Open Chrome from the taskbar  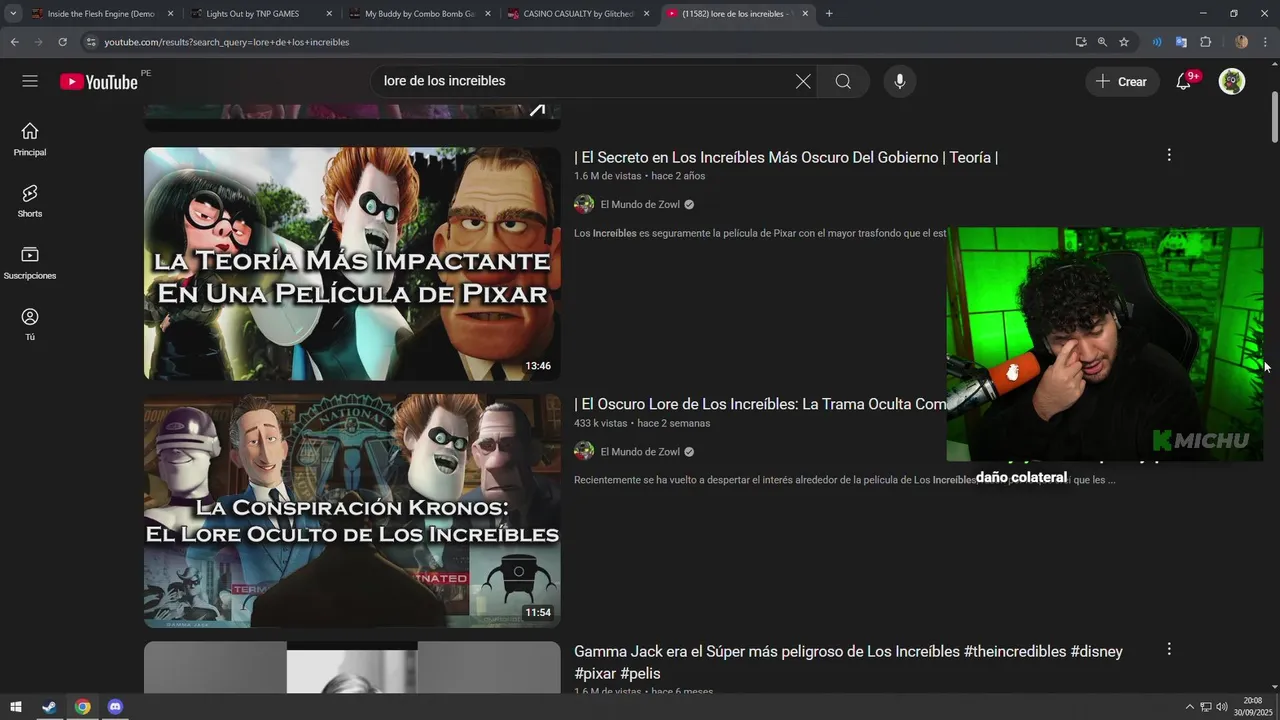(82, 707)
